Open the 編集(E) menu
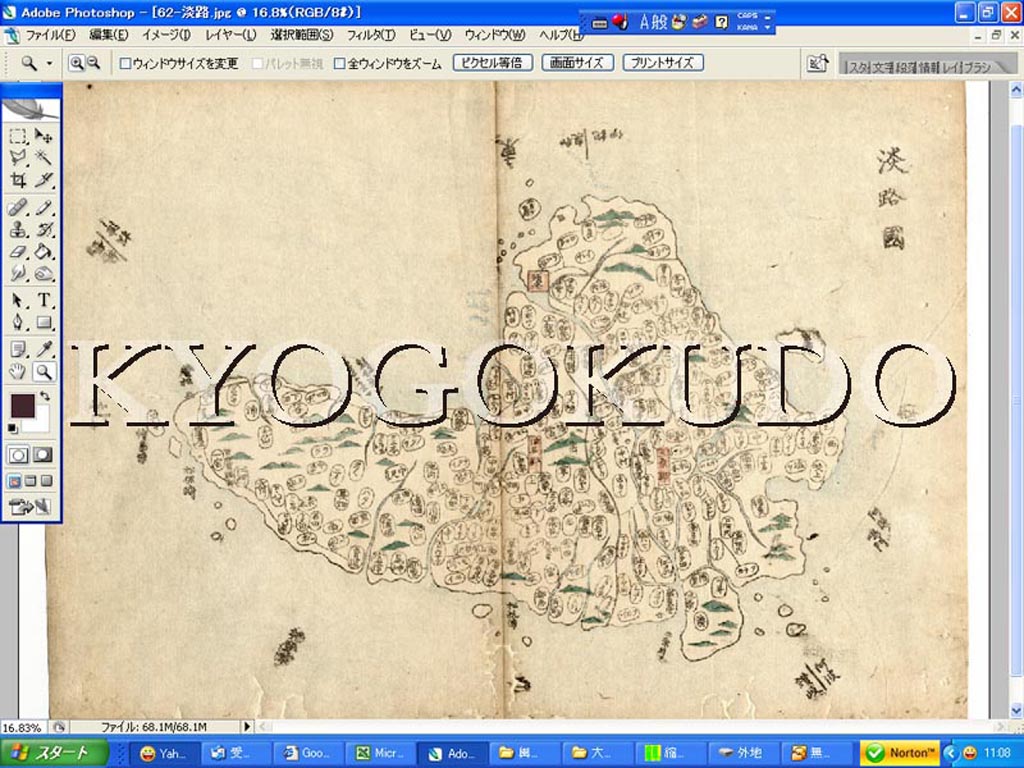This screenshot has height=768, width=1024. click(x=108, y=35)
